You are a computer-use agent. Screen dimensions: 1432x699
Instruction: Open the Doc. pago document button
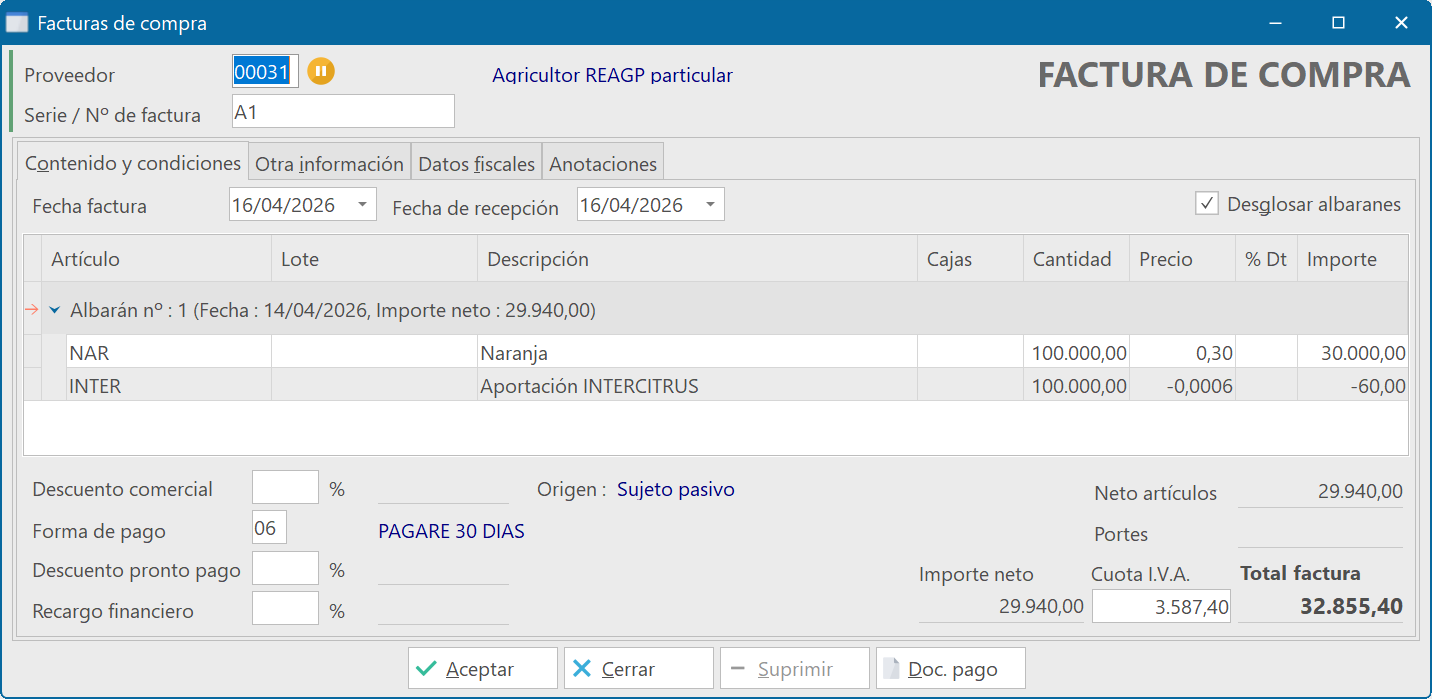(950, 669)
